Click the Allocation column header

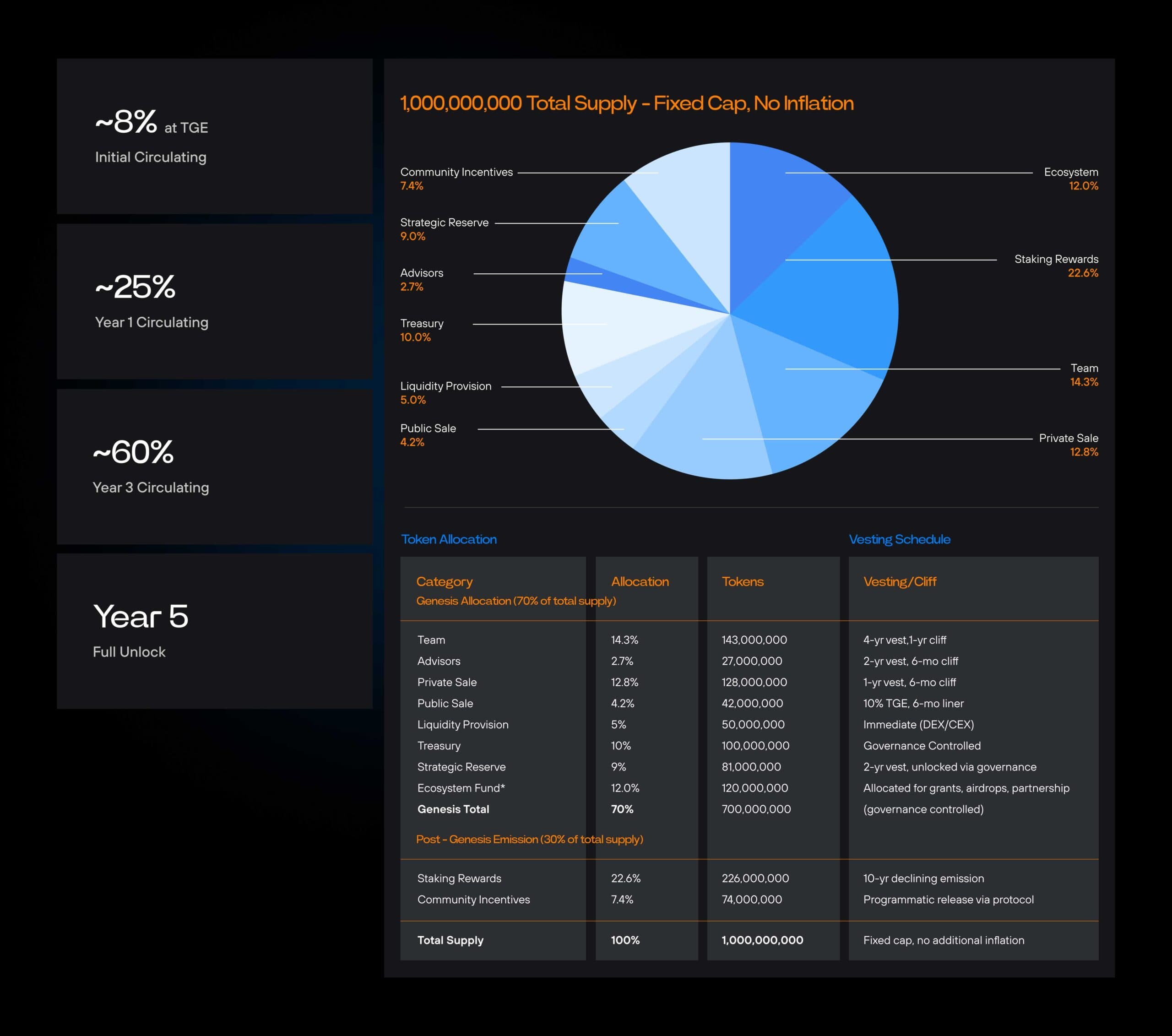pyautogui.click(x=640, y=581)
